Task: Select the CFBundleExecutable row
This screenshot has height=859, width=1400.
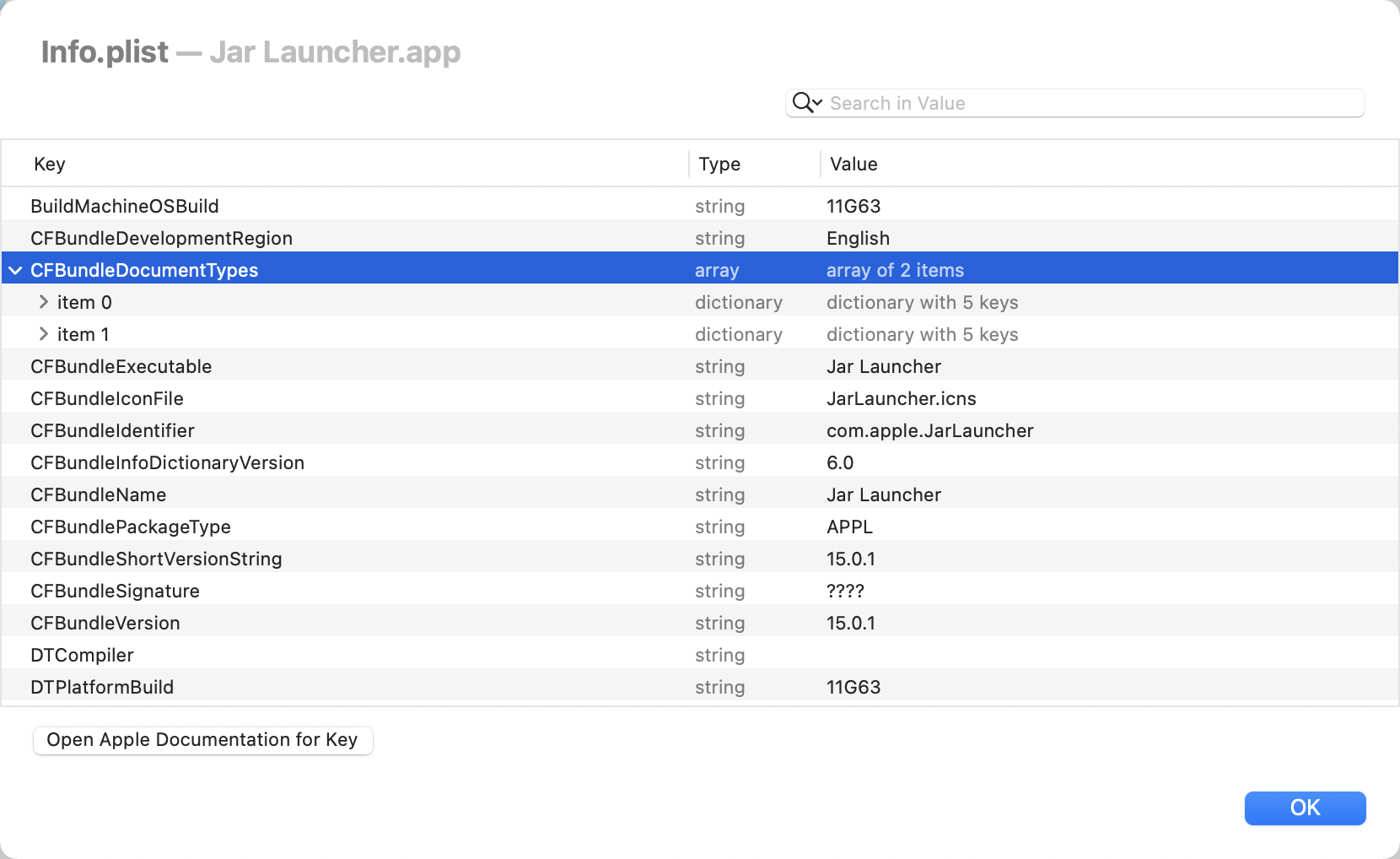Action: 121,367
